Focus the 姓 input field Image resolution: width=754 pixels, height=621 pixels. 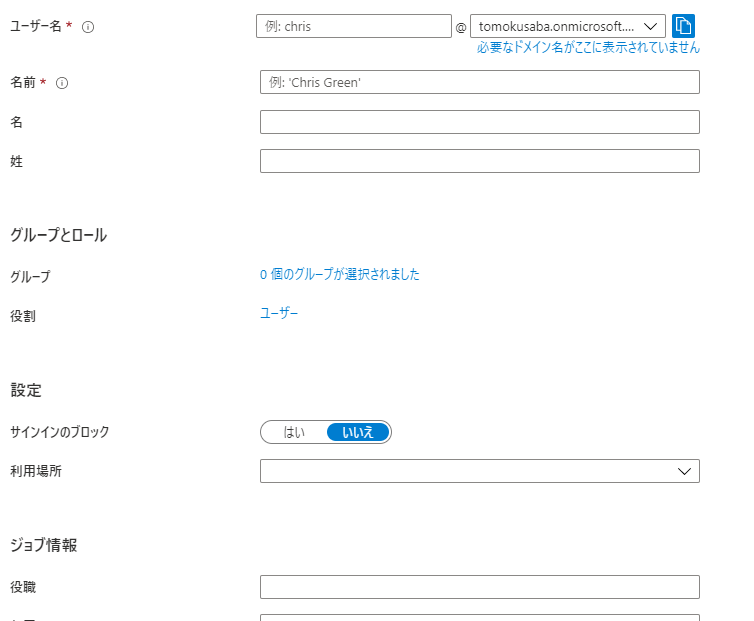(479, 161)
